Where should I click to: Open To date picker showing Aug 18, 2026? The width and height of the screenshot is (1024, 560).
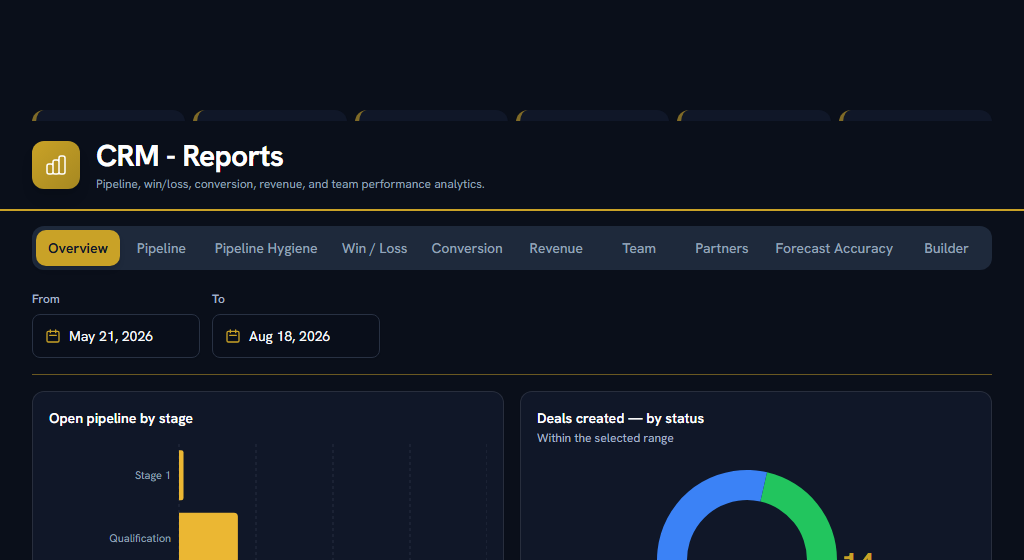click(296, 336)
